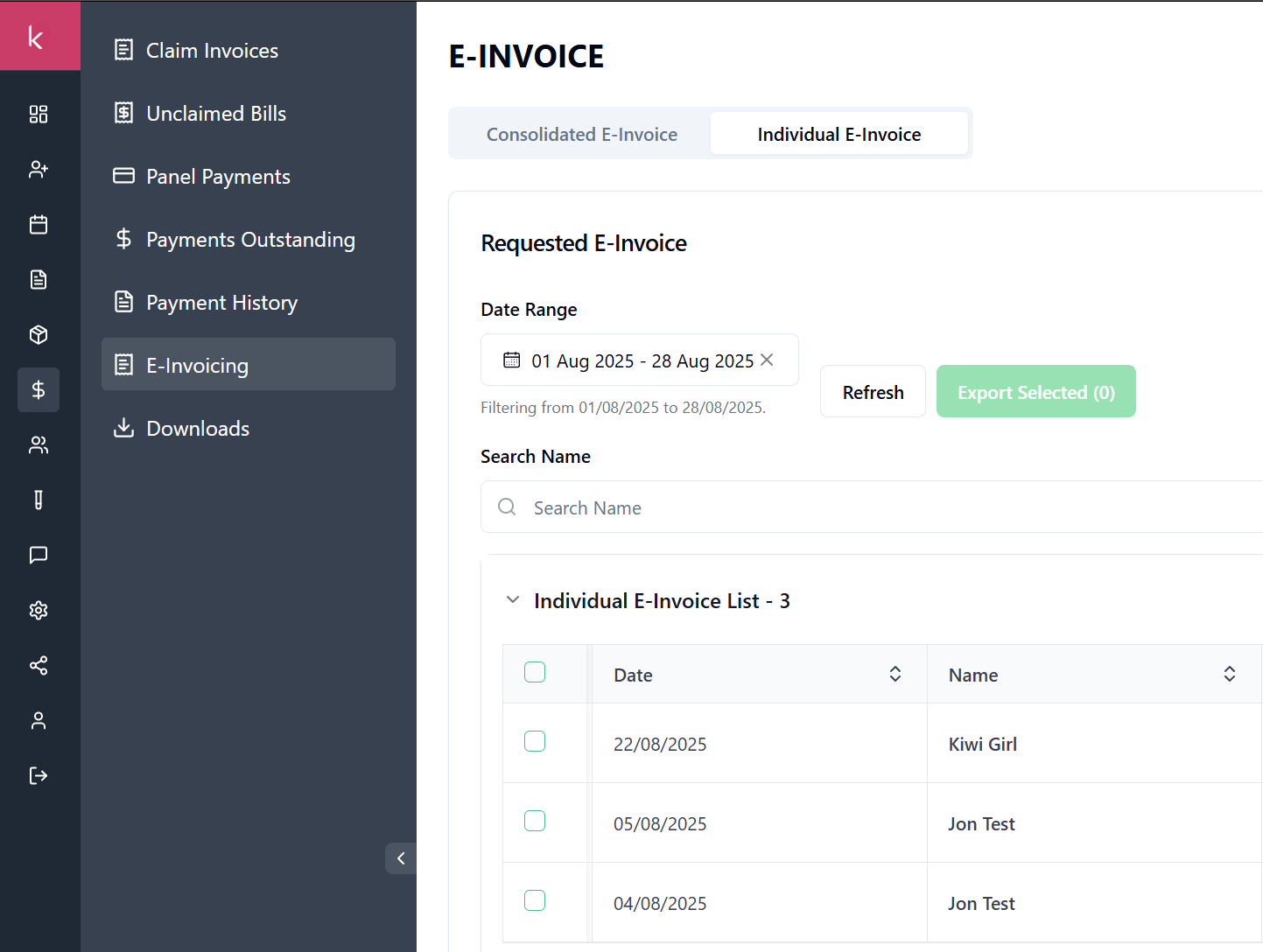Sort by Date using the sort arrows
This screenshot has height=952, width=1263.
[x=895, y=674]
